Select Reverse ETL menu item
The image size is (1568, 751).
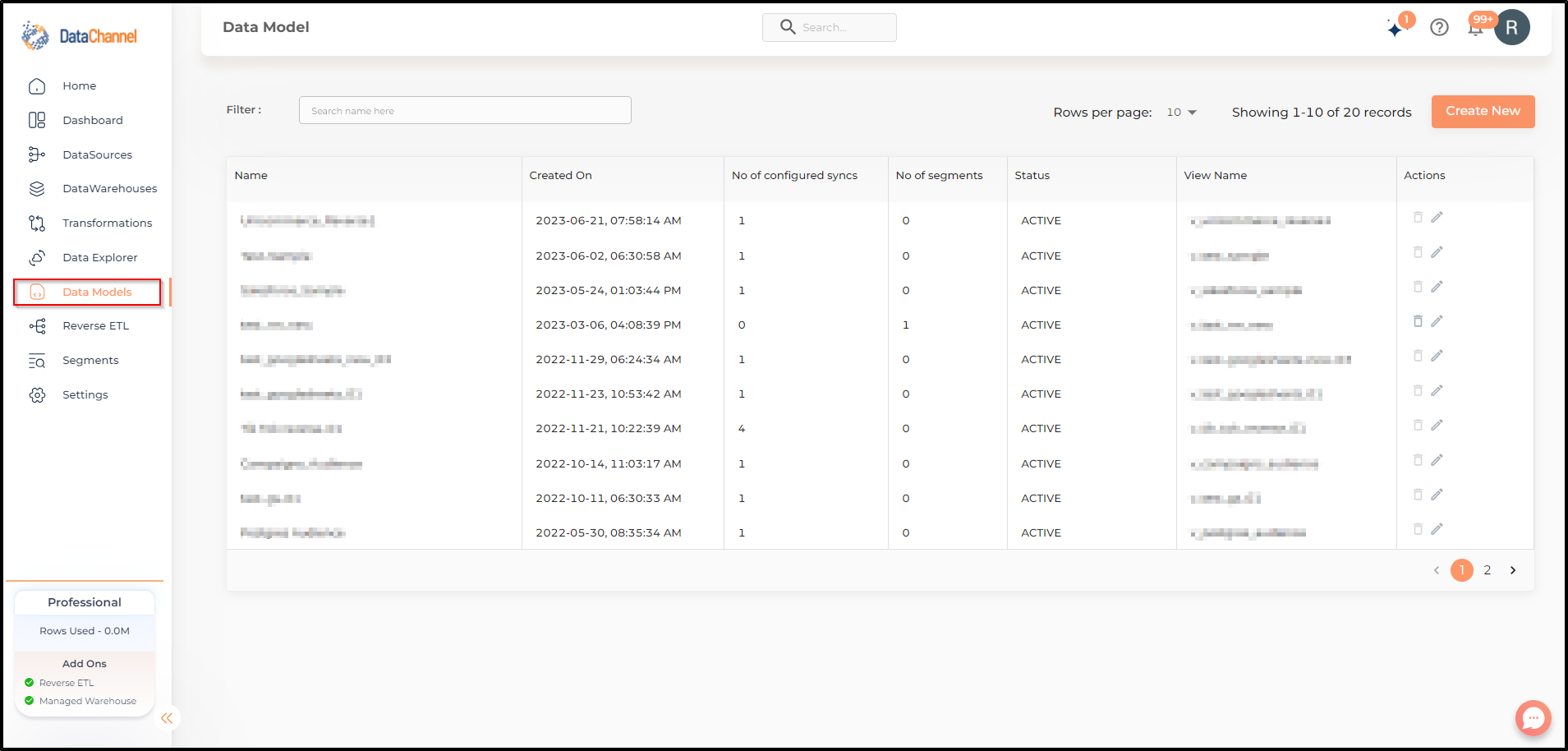pyautogui.click(x=96, y=326)
